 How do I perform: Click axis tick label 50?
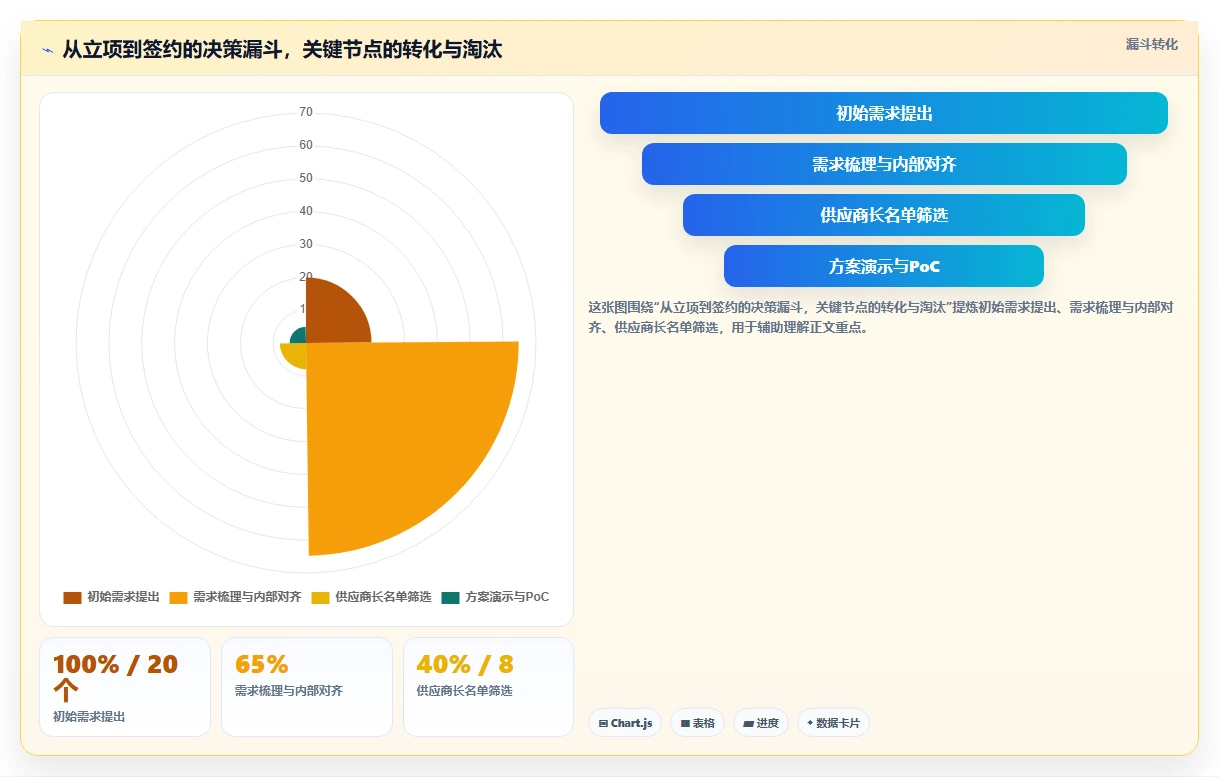click(x=306, y=178)
